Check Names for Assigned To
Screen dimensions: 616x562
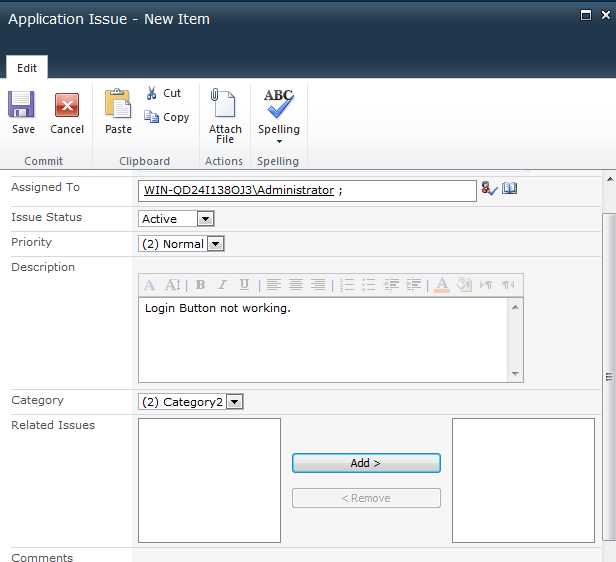tap(490, 189)
